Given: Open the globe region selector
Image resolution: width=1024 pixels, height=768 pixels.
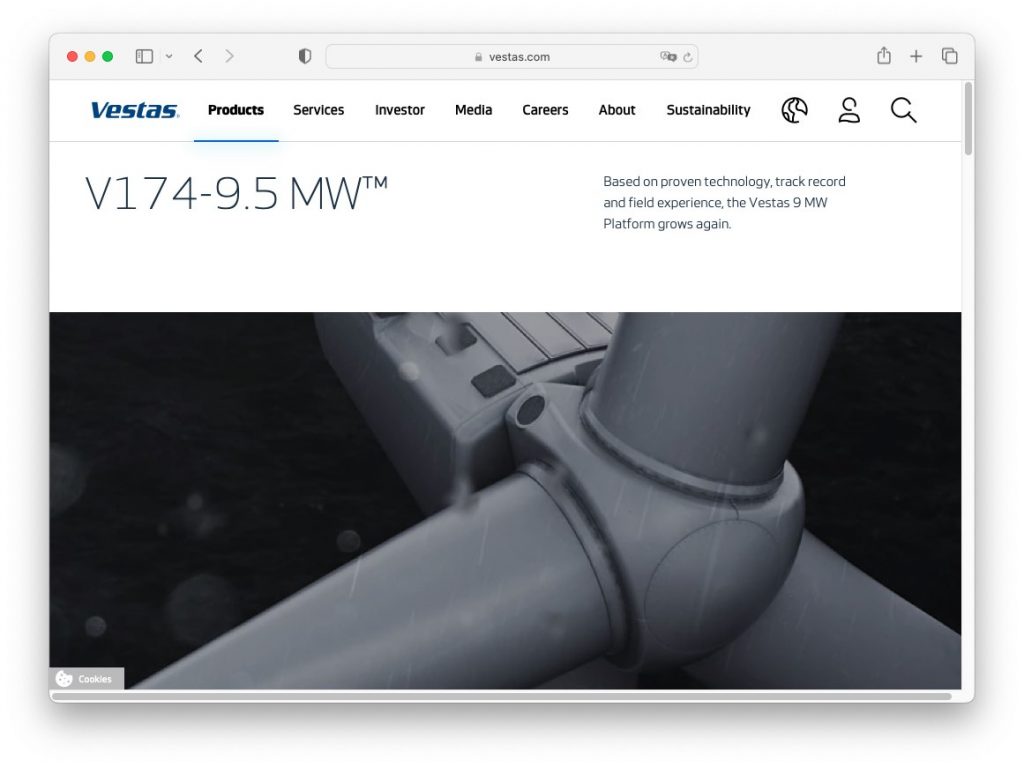Looking at the screenshot, I should coord(794,110).
